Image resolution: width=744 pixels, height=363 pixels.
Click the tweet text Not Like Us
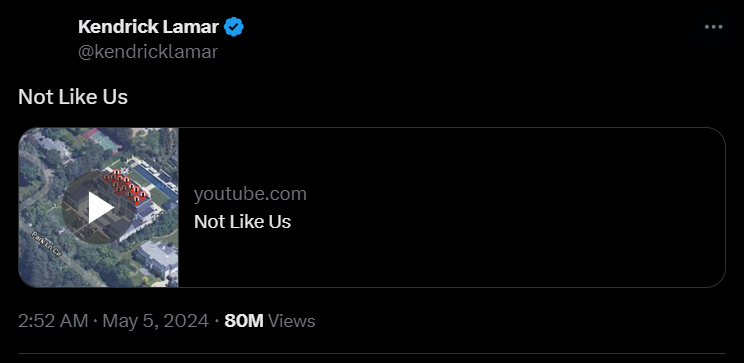click(73, 97)
